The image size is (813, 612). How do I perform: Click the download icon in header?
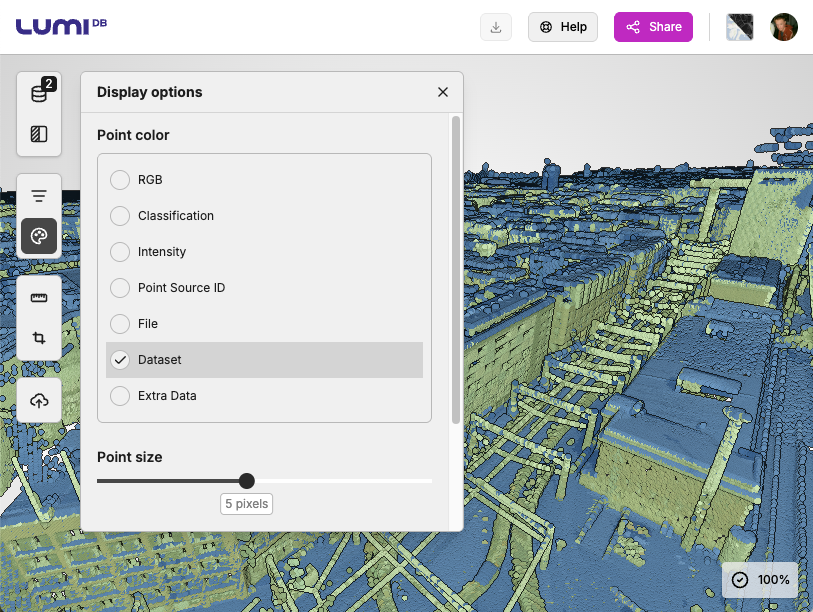pos(496,27)
